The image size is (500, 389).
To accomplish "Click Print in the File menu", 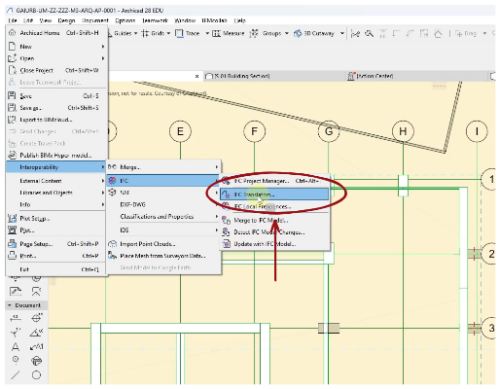I will pyautogui.click(x=56, y=256).
